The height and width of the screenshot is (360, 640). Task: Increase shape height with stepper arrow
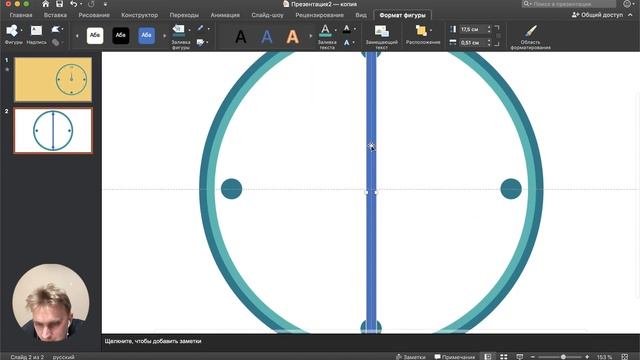489,27
